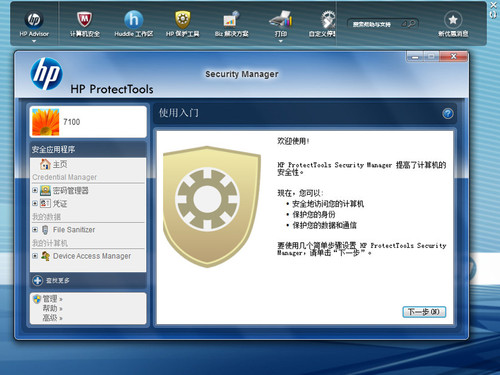Open the star offers icon in dock
This screenshot has height=375, width=500.
(x=453, y=20)
